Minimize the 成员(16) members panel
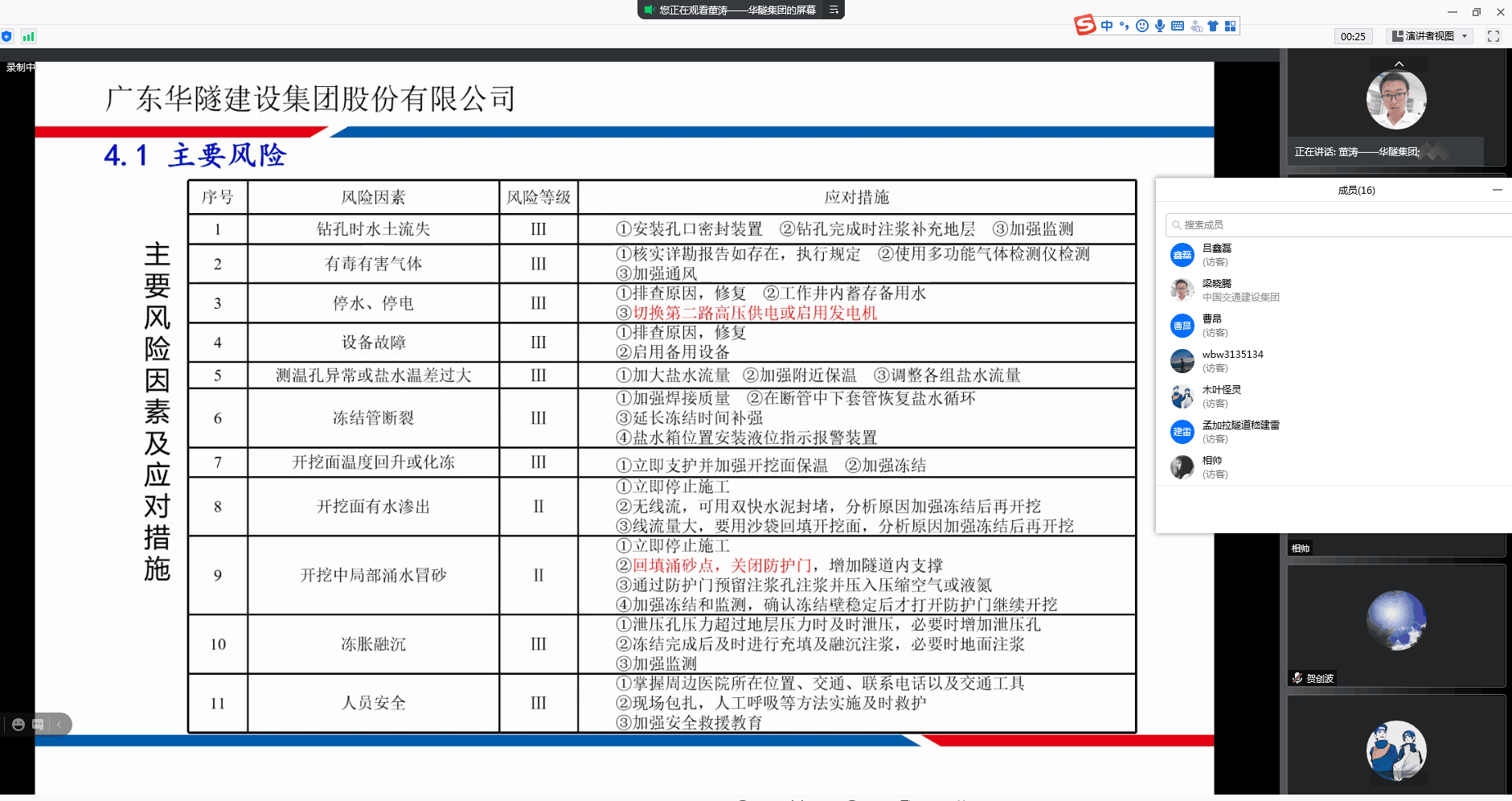This screenshot has width=1512, height=801. (x=1497, y=190)
